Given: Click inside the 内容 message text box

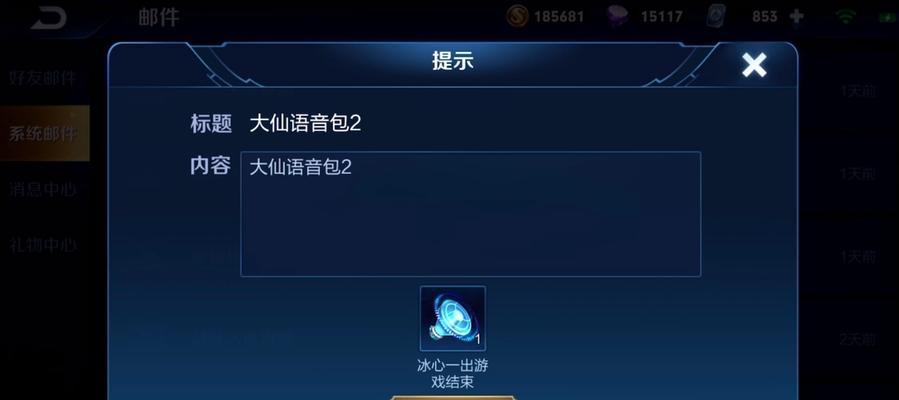Looking at the screenshot, I should pyautogui.click(x=470, y=214).
